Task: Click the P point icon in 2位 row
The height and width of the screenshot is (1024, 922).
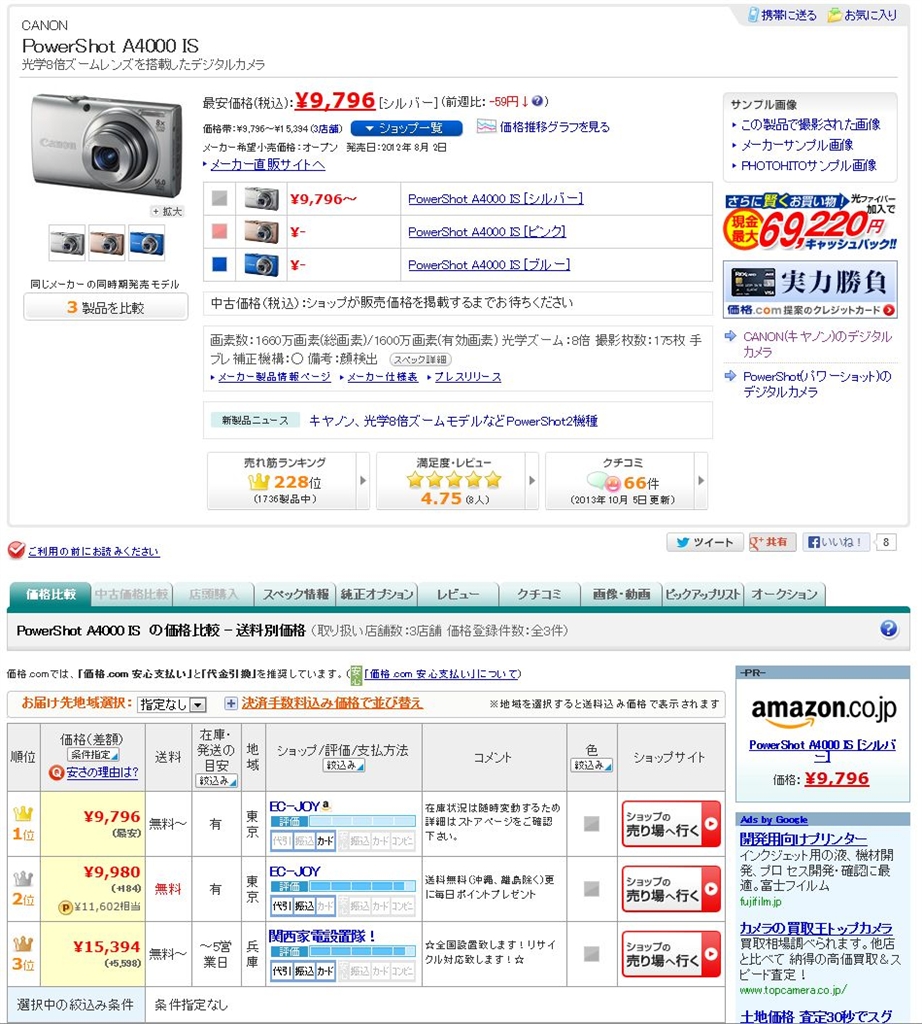Action: click(65, 907)
